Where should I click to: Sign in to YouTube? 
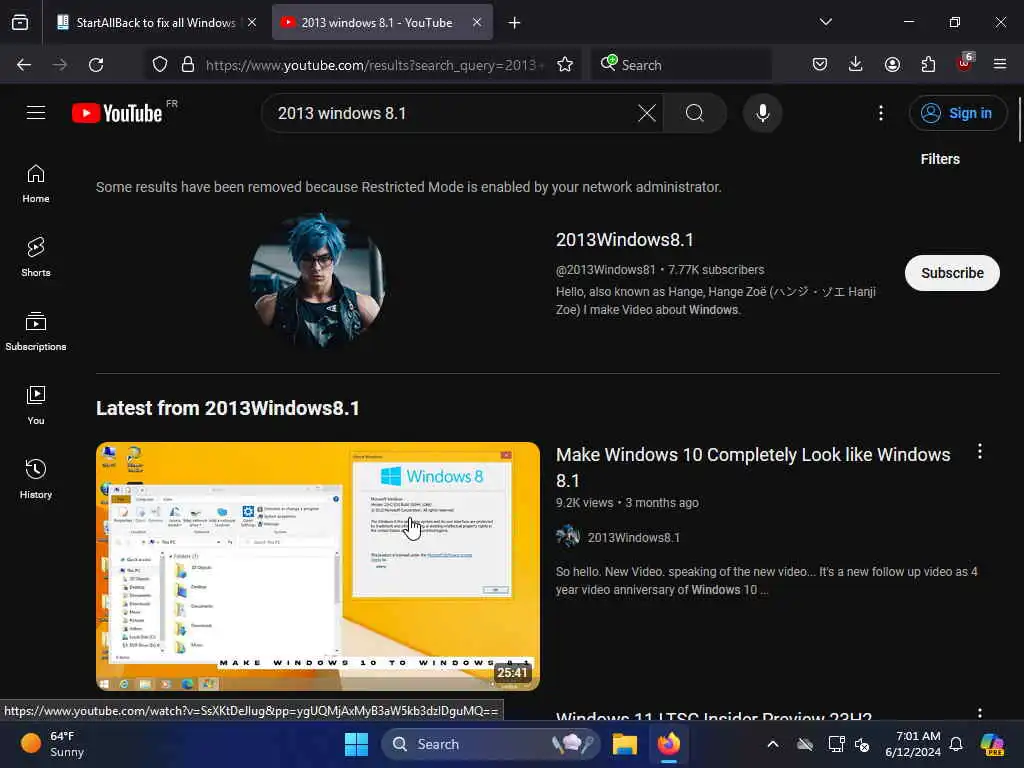pyautogui.click(x=957, y=113)
